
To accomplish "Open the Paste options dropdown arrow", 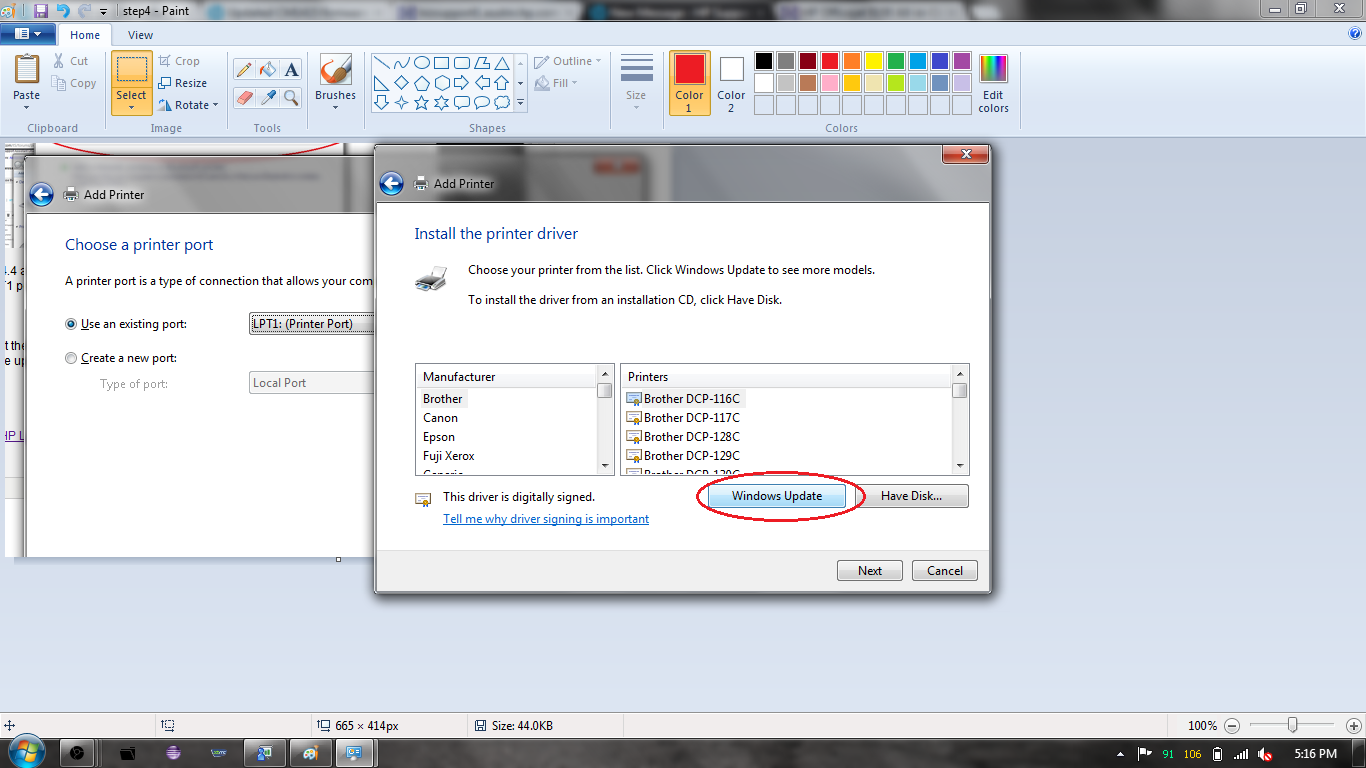I will pos(27,107).
